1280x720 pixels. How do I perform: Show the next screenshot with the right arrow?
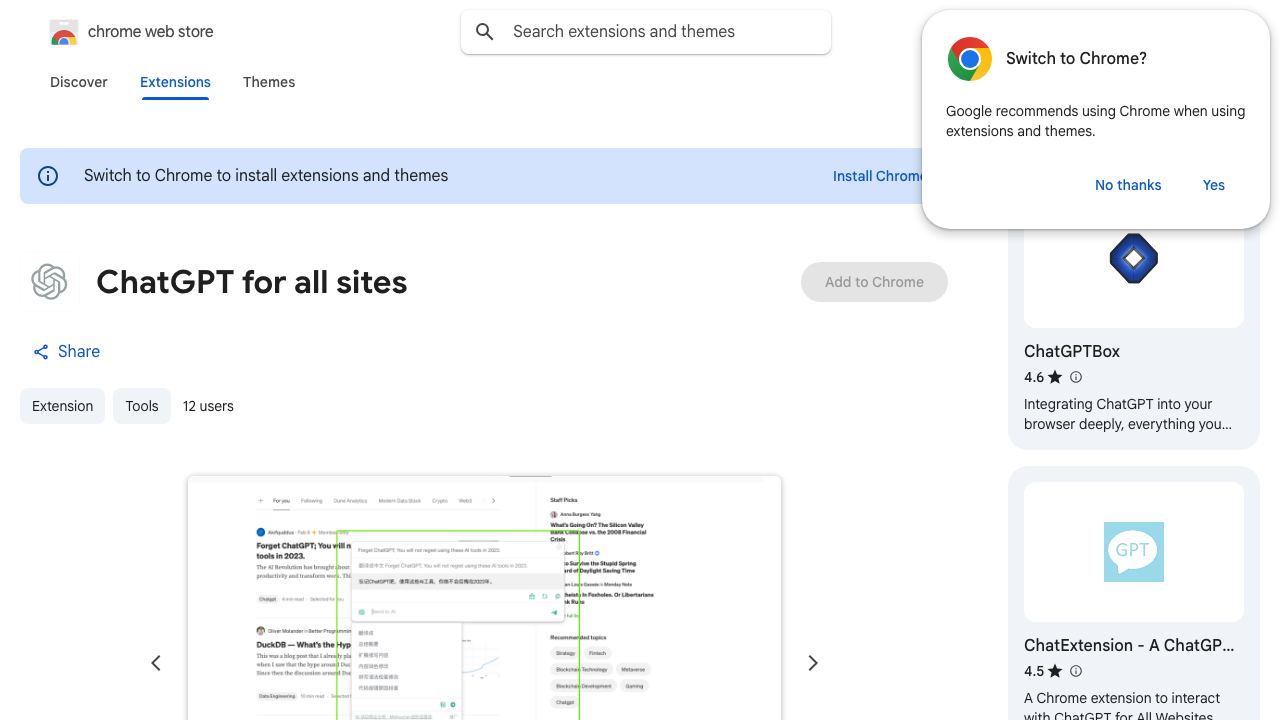[813, 663]
